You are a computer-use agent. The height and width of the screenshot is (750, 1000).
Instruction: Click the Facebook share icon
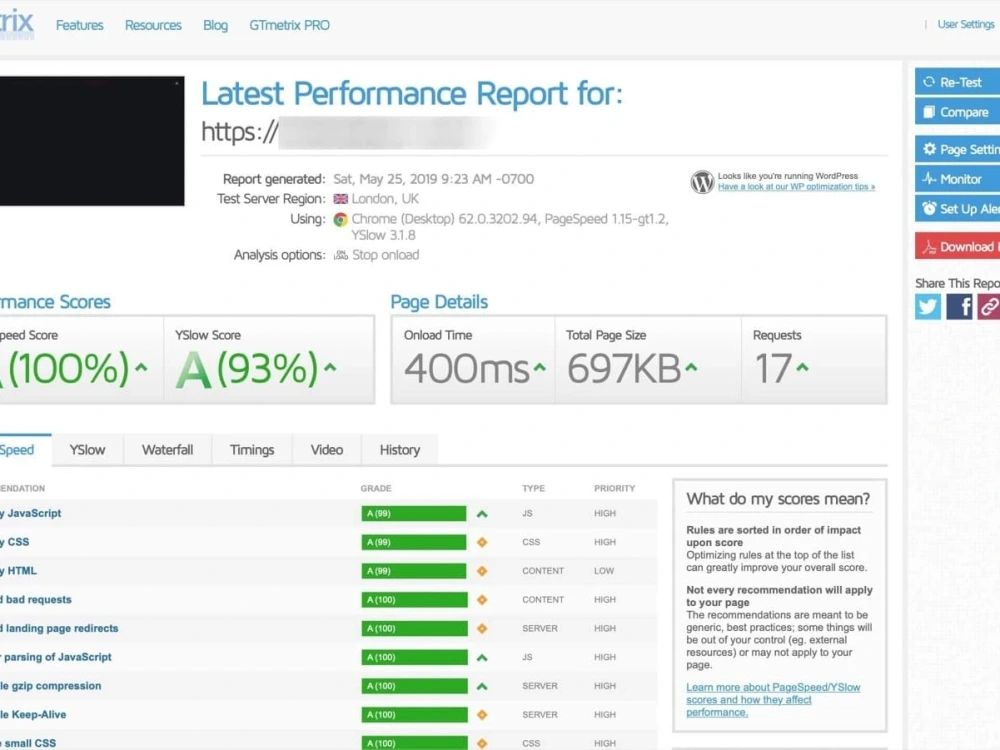coord(959,307)
